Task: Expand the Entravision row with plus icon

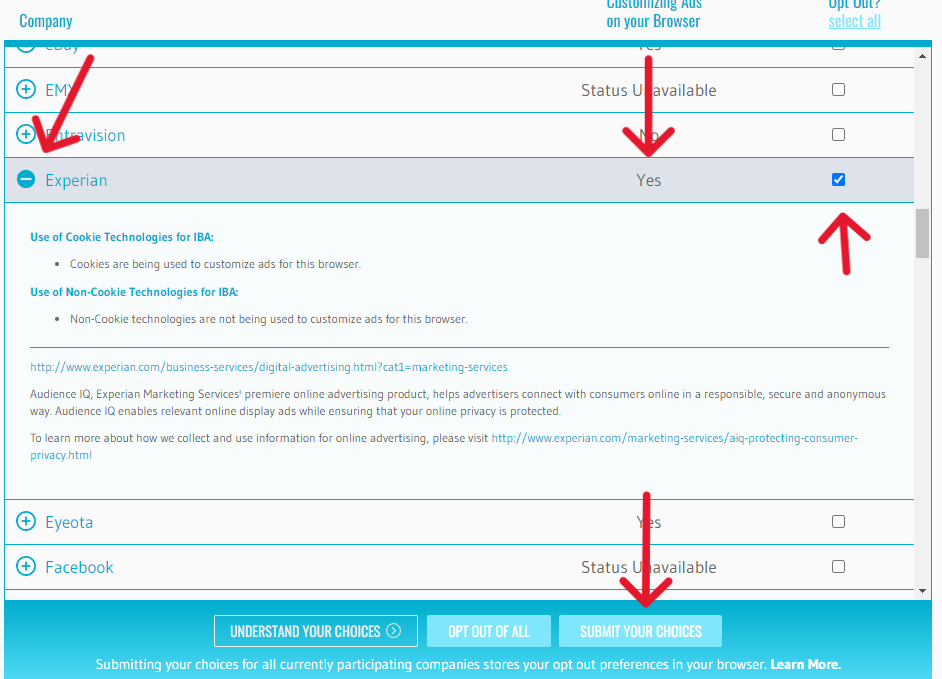Action: pyautogui.click(x=26, y=134)
